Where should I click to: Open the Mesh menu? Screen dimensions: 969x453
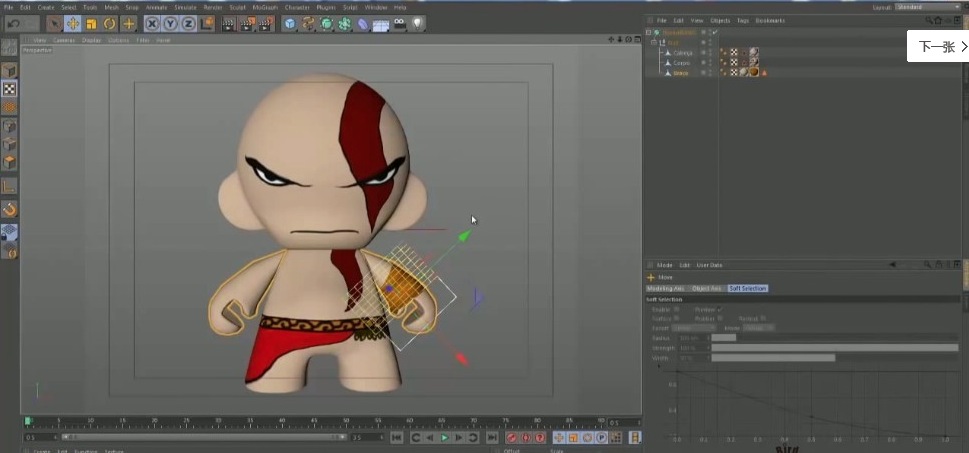(x=111, y=7)
